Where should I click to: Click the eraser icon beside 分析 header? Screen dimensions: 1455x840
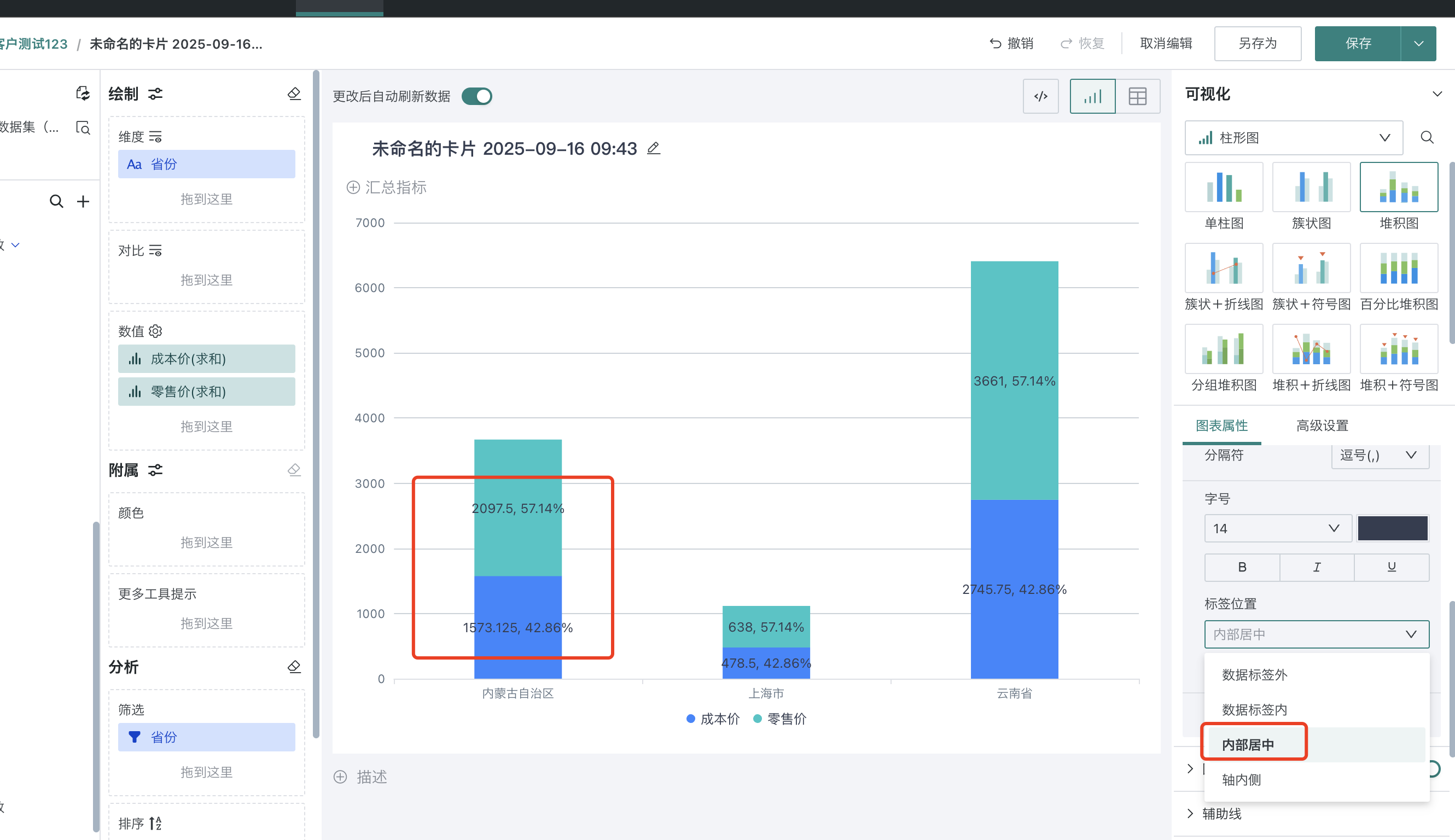(294, 667)
